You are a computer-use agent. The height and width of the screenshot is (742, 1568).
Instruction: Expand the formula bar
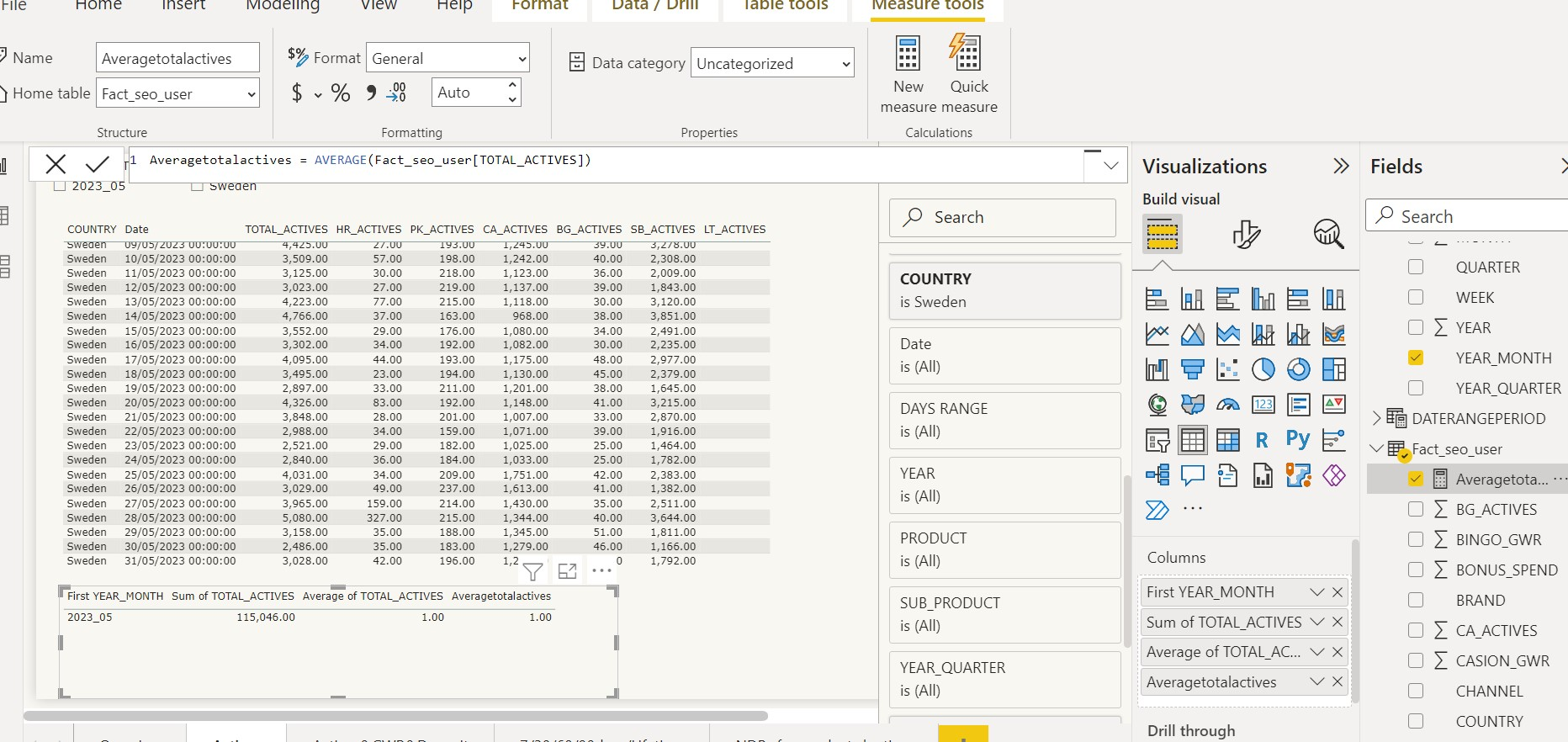click(x=1110, y=166)
